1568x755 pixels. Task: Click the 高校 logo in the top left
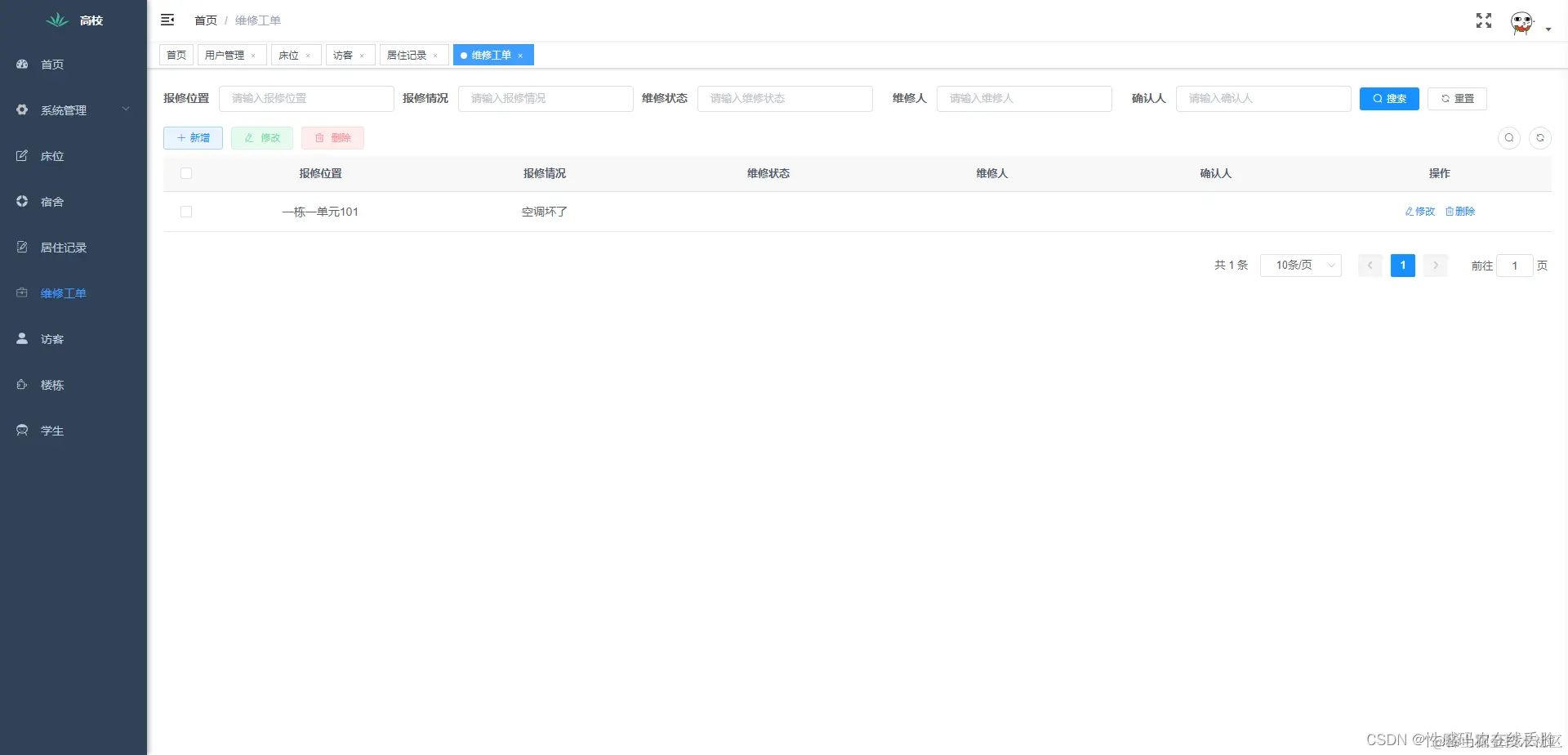(x=73, y=20)
